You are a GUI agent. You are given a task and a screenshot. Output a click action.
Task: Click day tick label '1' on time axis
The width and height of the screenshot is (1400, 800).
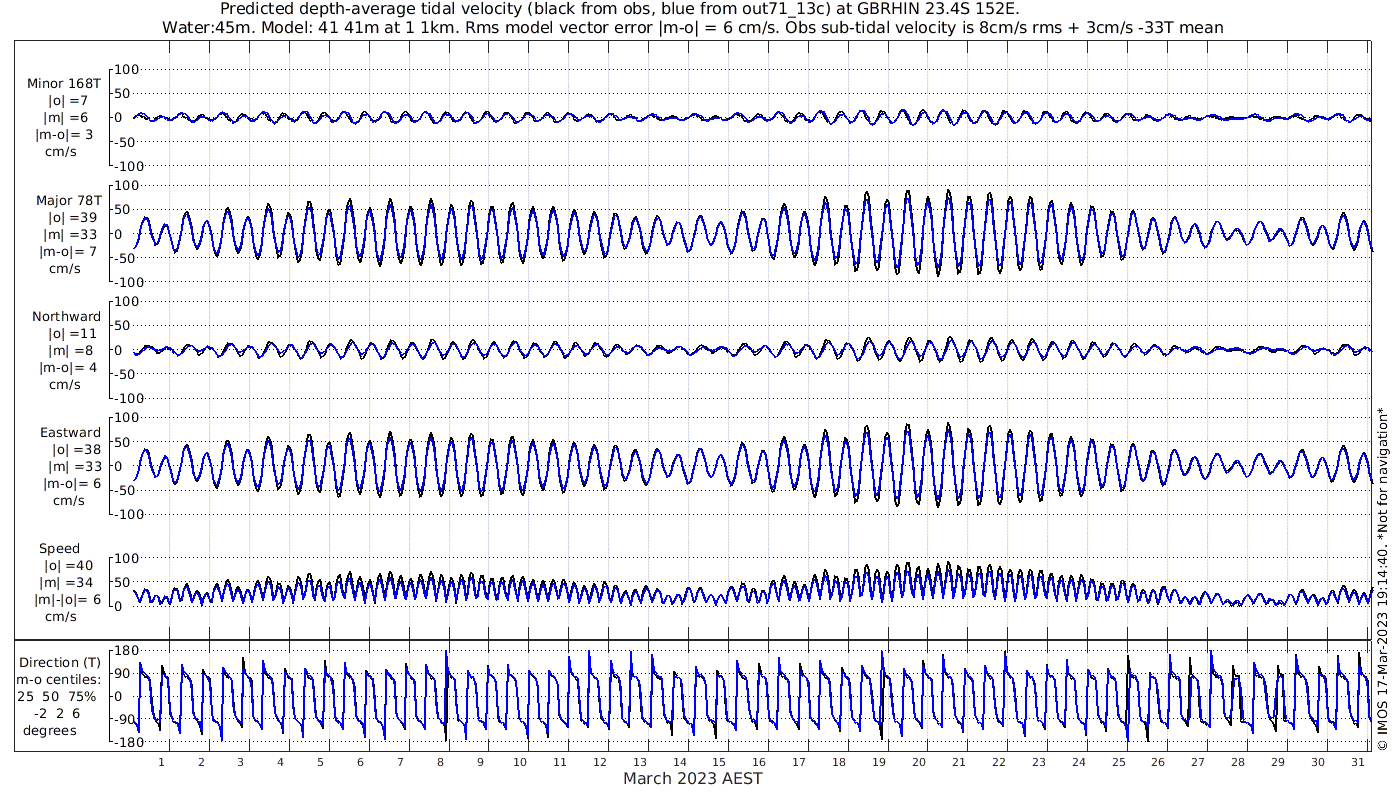pos(161,762)
